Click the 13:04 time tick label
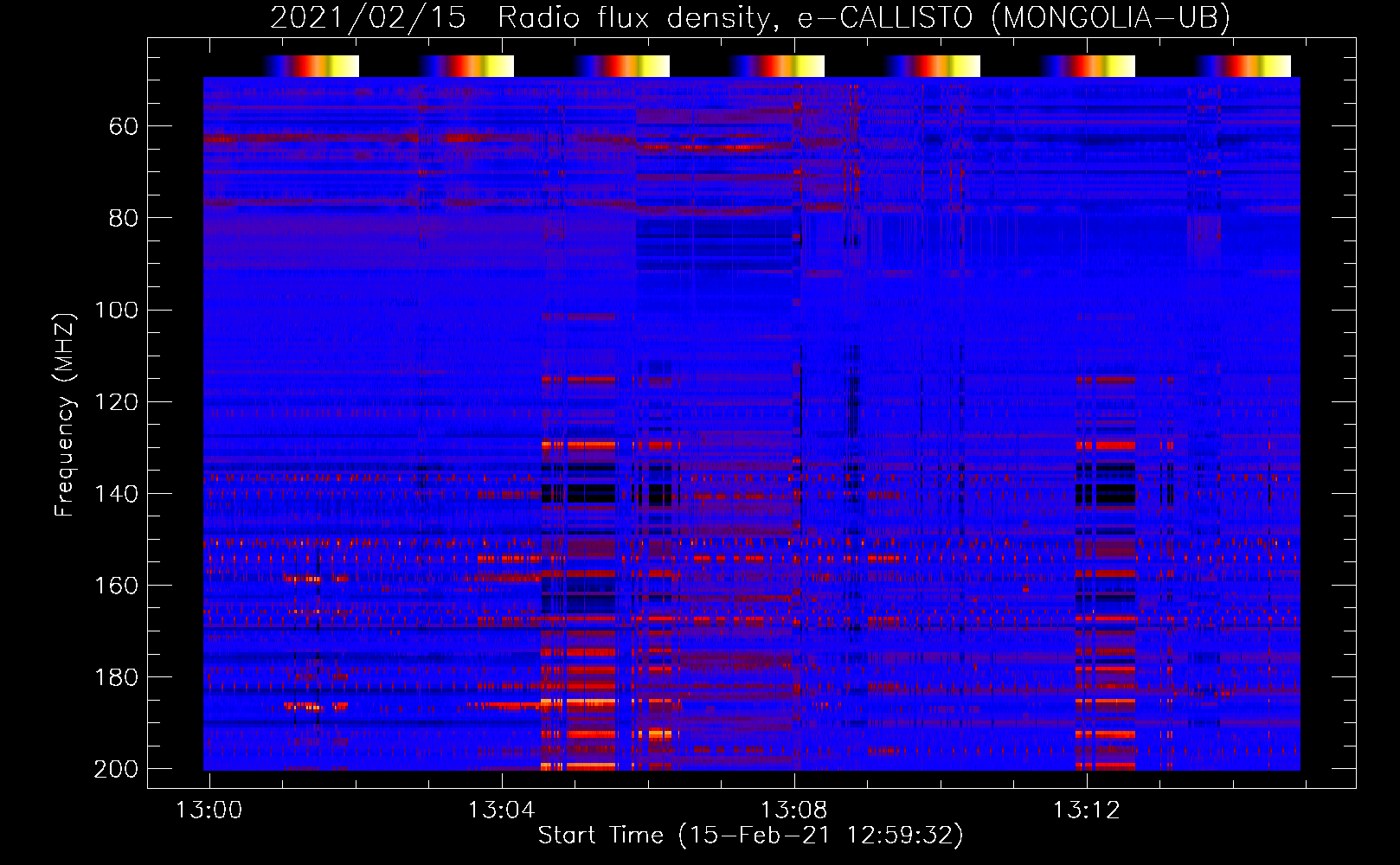 click(x=502, y=811)
